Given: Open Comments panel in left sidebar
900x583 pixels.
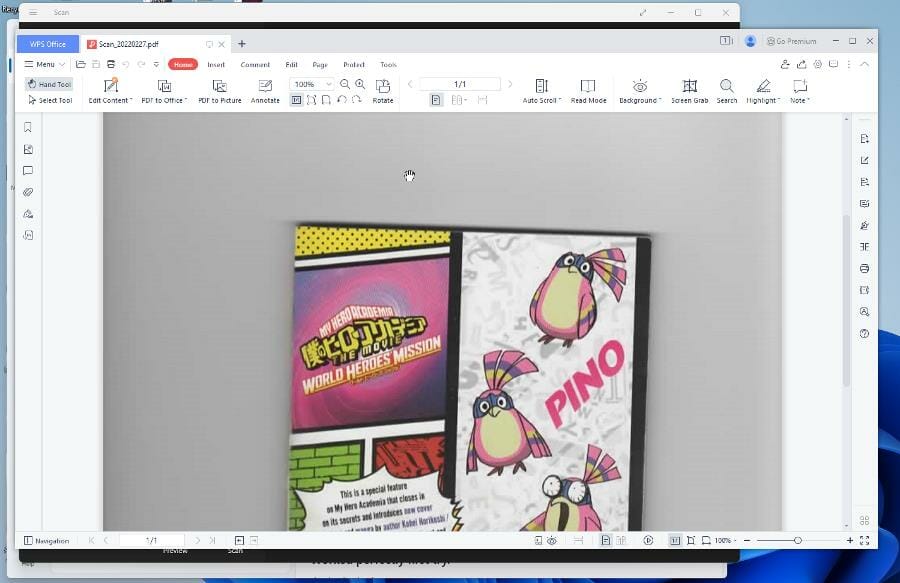Looking at the screenshot, I should (x=28, y=170).
